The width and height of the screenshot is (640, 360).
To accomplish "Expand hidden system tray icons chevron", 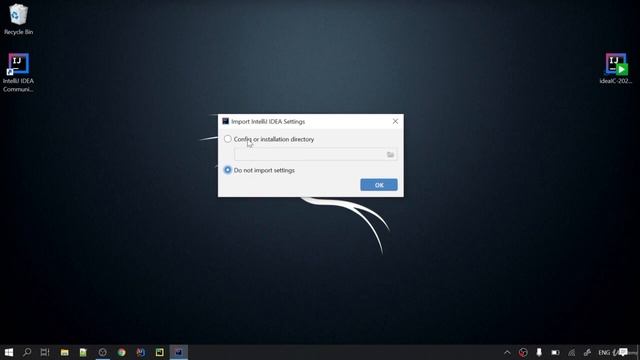I will (x=507, y=353).
